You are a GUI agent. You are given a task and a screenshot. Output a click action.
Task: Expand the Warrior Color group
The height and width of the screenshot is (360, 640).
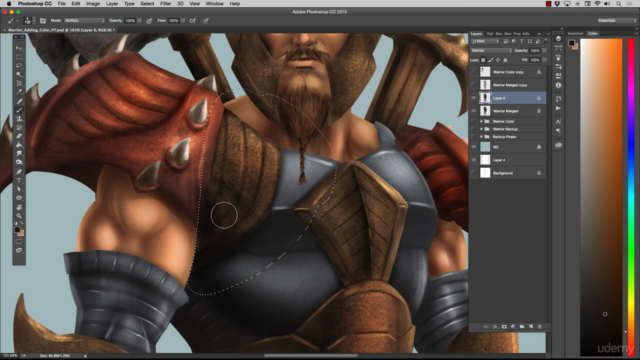point(481,121)
